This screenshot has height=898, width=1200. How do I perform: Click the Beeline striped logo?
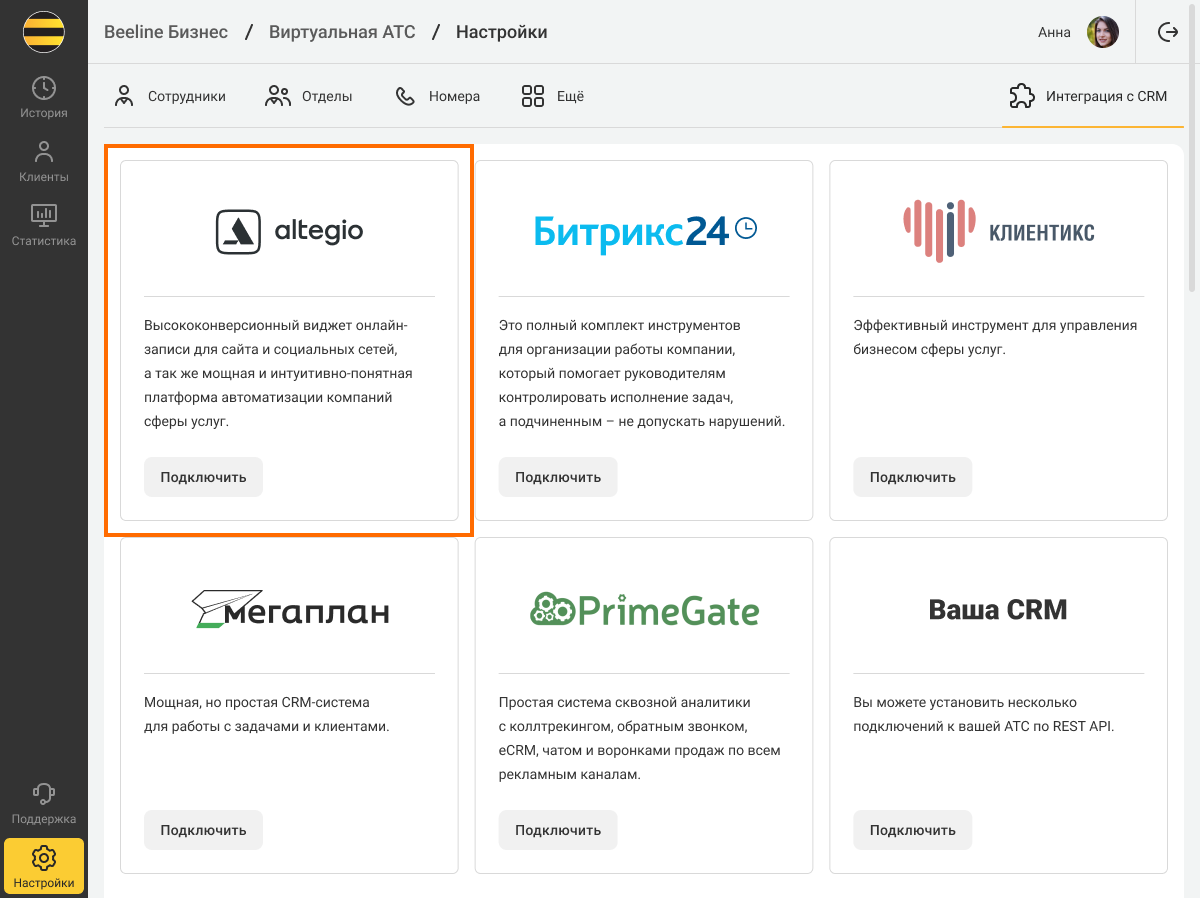point(44,32)
